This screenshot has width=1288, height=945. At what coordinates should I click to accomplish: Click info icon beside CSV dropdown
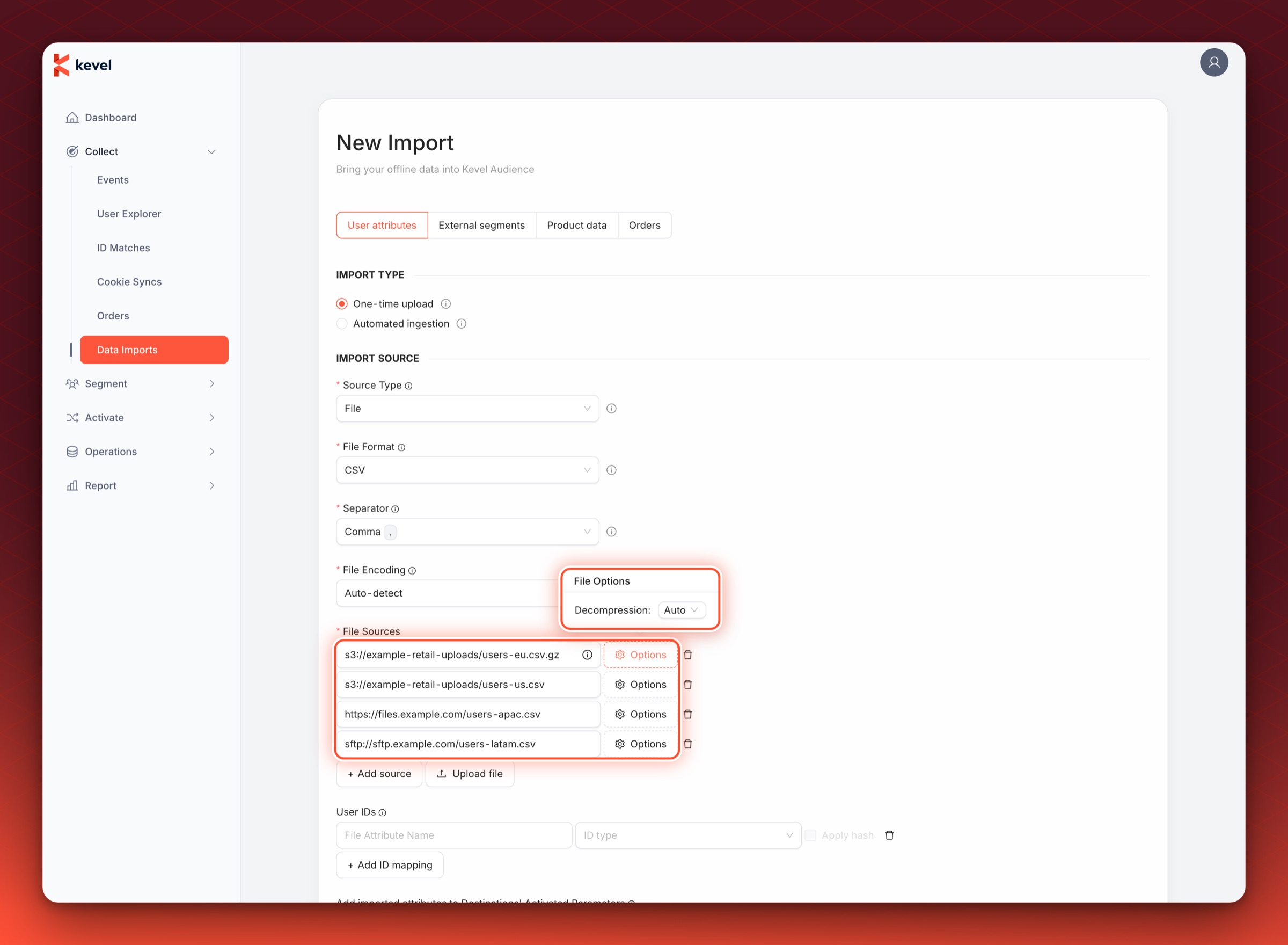(611, 470)
